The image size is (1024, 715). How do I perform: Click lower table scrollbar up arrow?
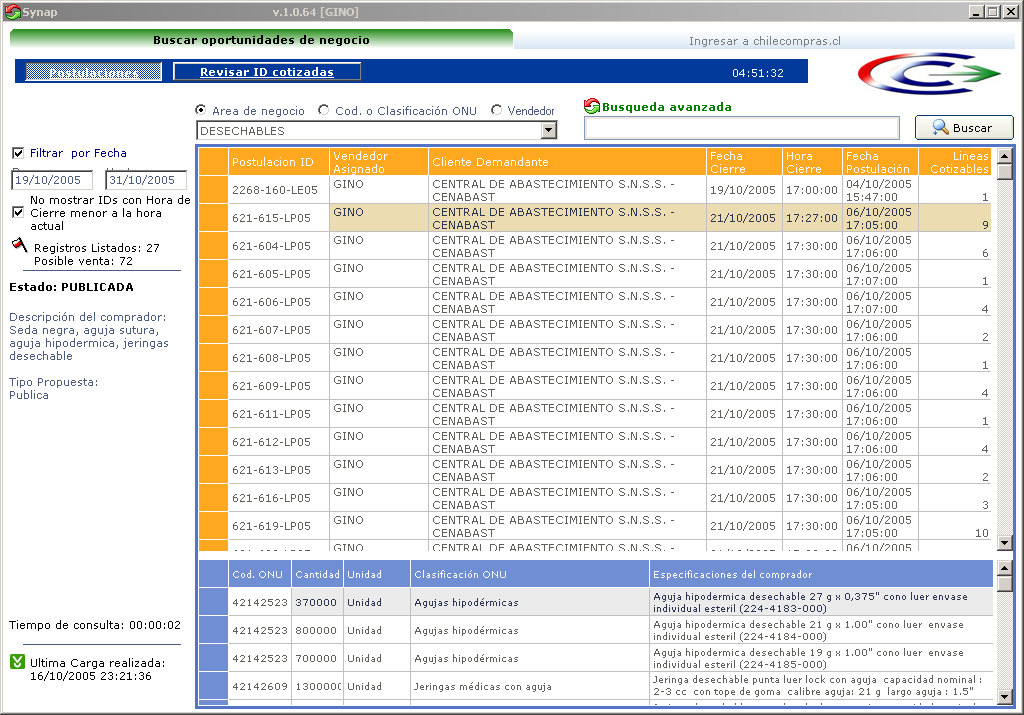tap(1005, 567)
